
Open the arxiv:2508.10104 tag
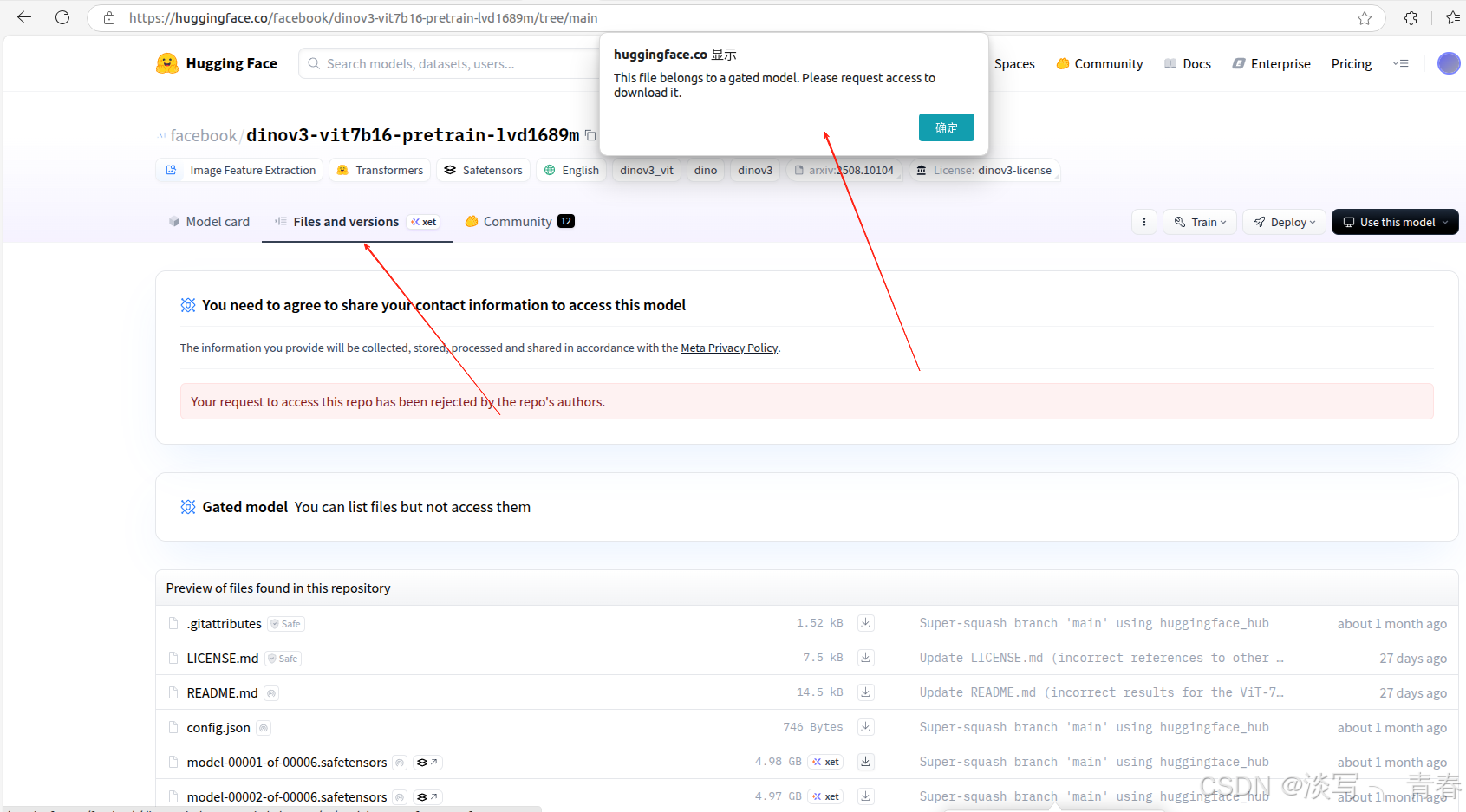[844, 170]
